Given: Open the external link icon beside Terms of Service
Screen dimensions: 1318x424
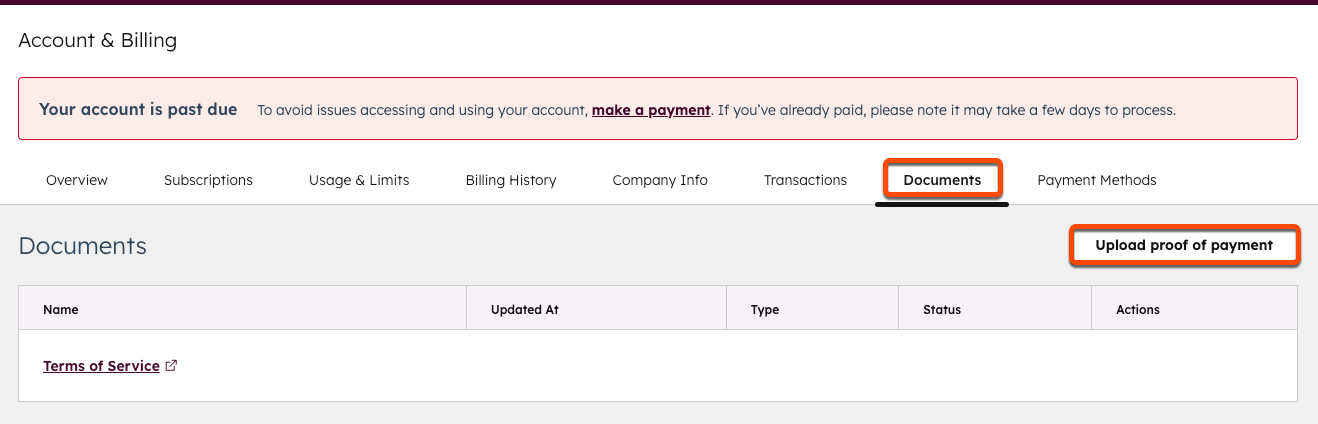Looking at the screenshot, I should point(172,366).
